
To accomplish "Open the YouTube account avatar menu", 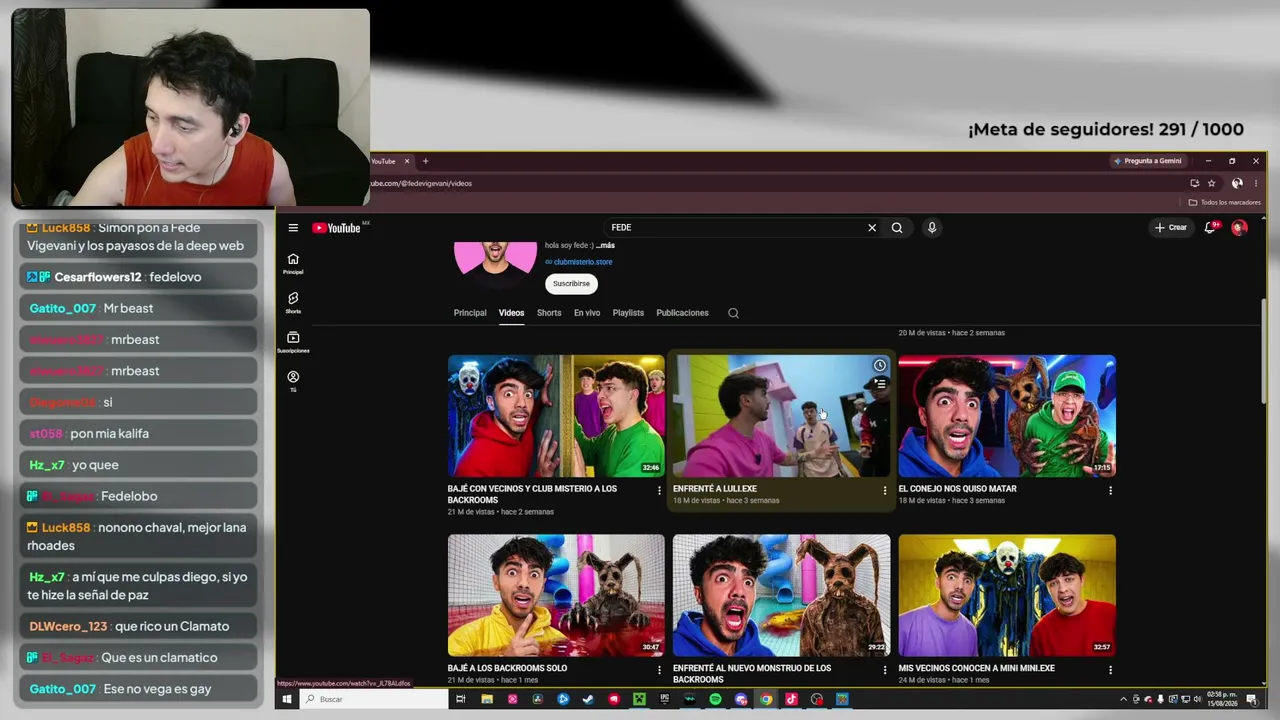I will [x=1239, y=228].
